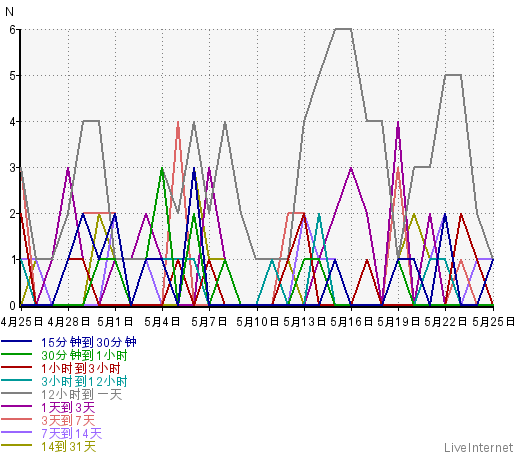Select the 3天到7天 legend label
Image resolution: width=520 pixels, height=457 pixels.
click(x=68, y=420)
